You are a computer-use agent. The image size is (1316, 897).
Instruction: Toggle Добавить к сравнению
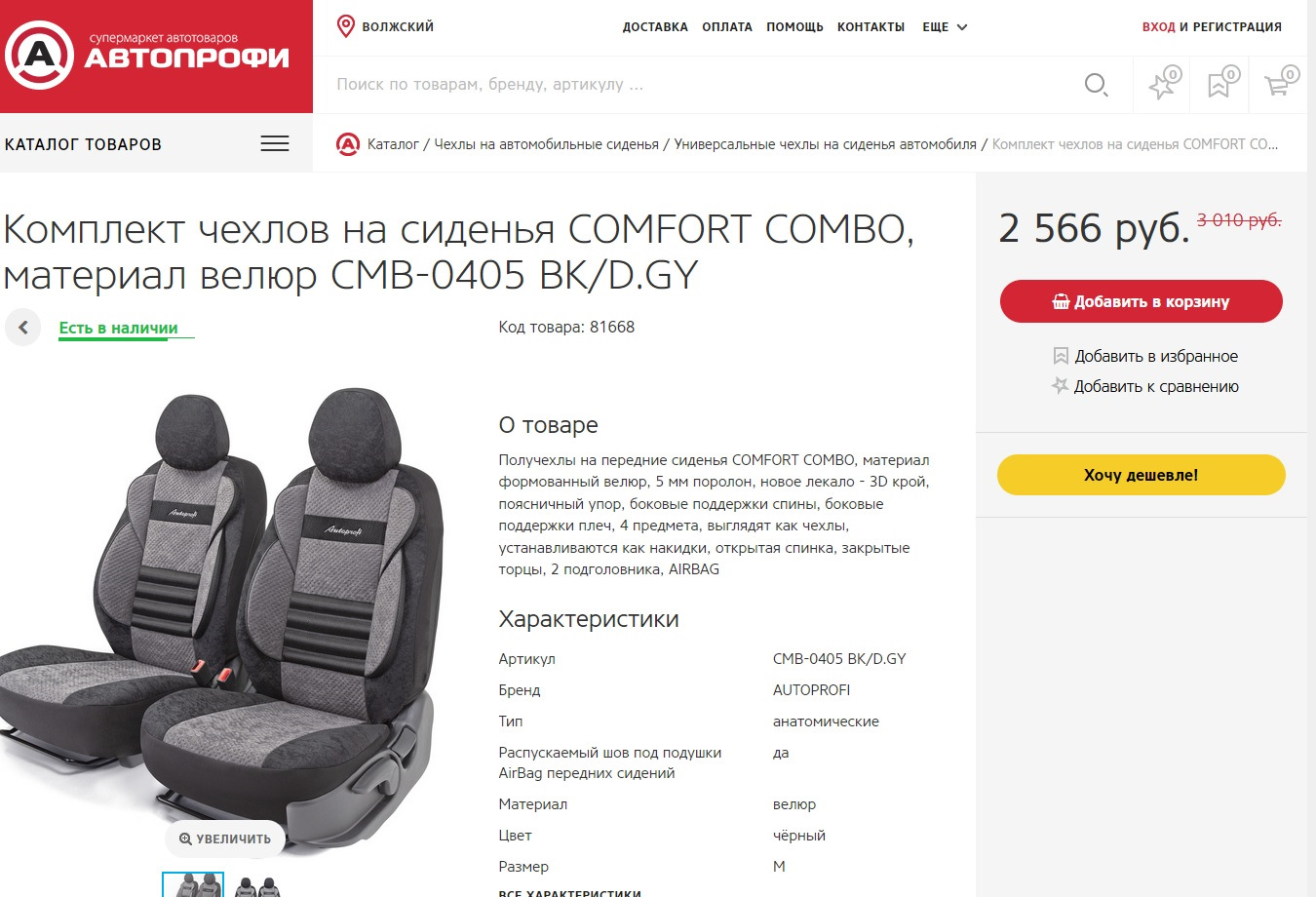coord(1145,386)
